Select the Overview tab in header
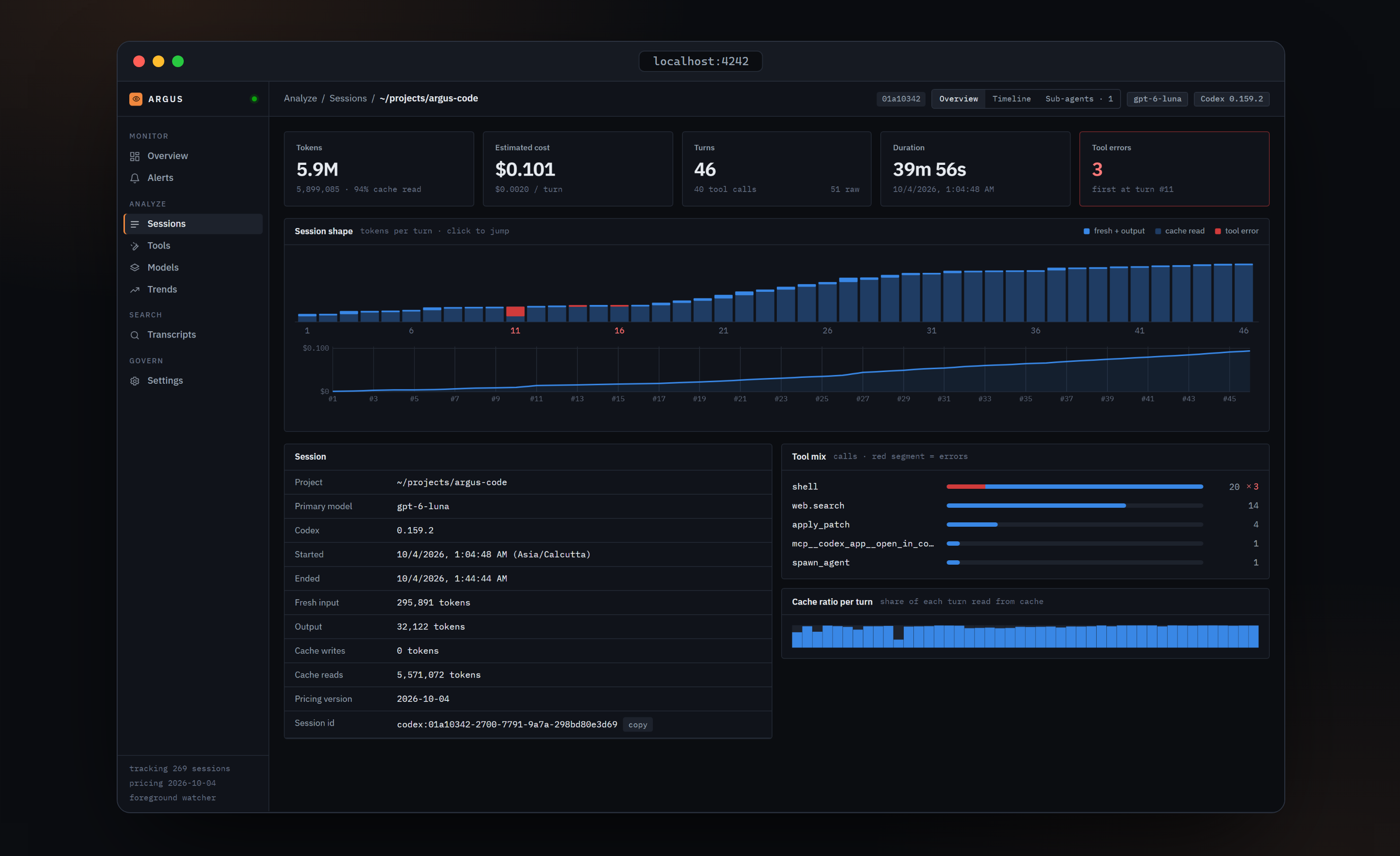Screen dimensions: 1400x856 [x=959, y=99]
